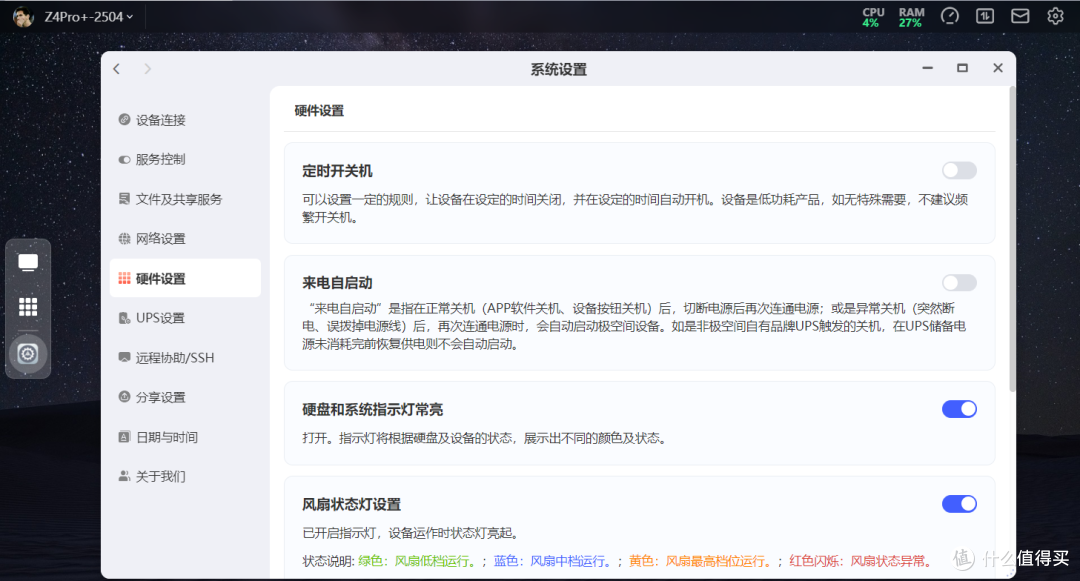The image size is (1080, 581).
Task: Open the app grid in dock
Action: click(x=28, y=307)
